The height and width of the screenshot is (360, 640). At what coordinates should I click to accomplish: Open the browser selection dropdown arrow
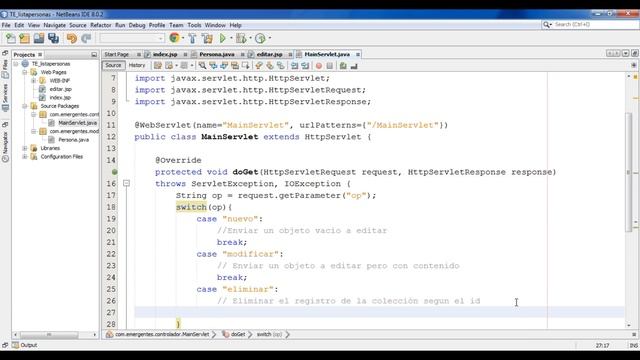click(183, 38)
